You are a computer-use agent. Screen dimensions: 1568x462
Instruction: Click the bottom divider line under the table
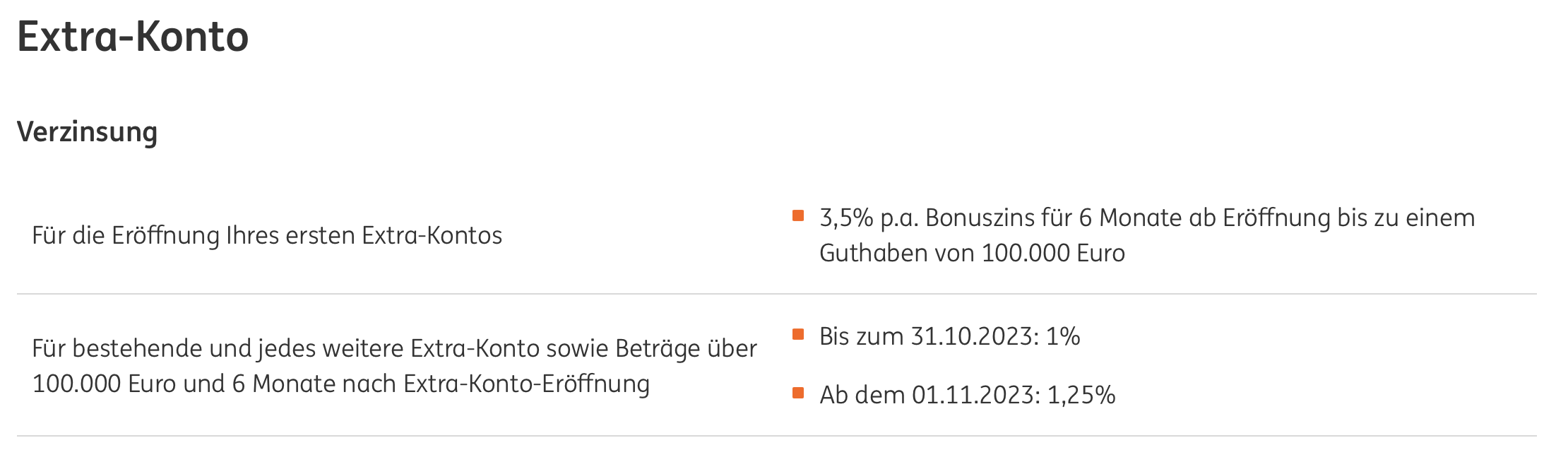click(x=777, y=436)
